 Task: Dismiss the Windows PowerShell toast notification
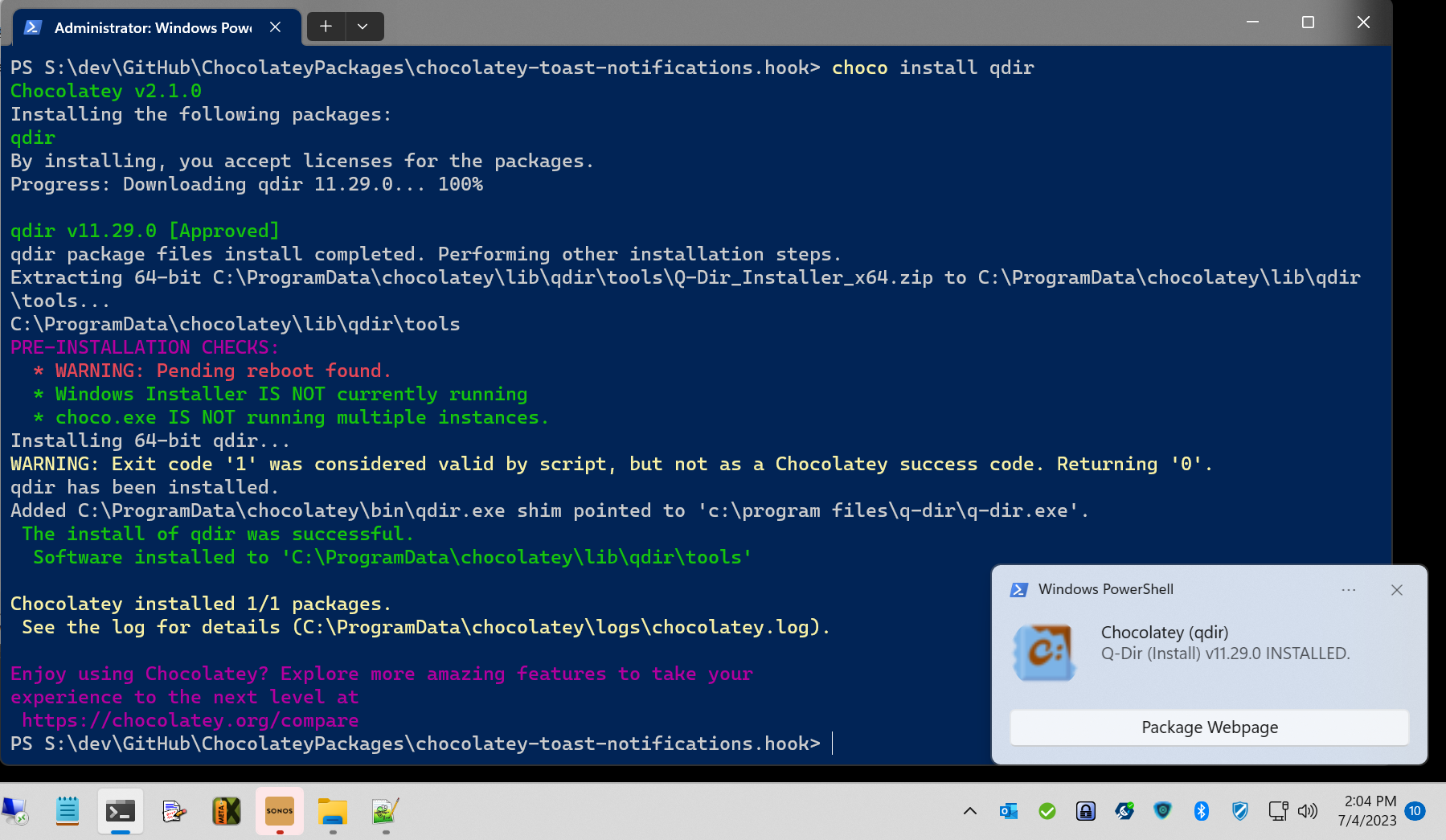coord(1396,590)
